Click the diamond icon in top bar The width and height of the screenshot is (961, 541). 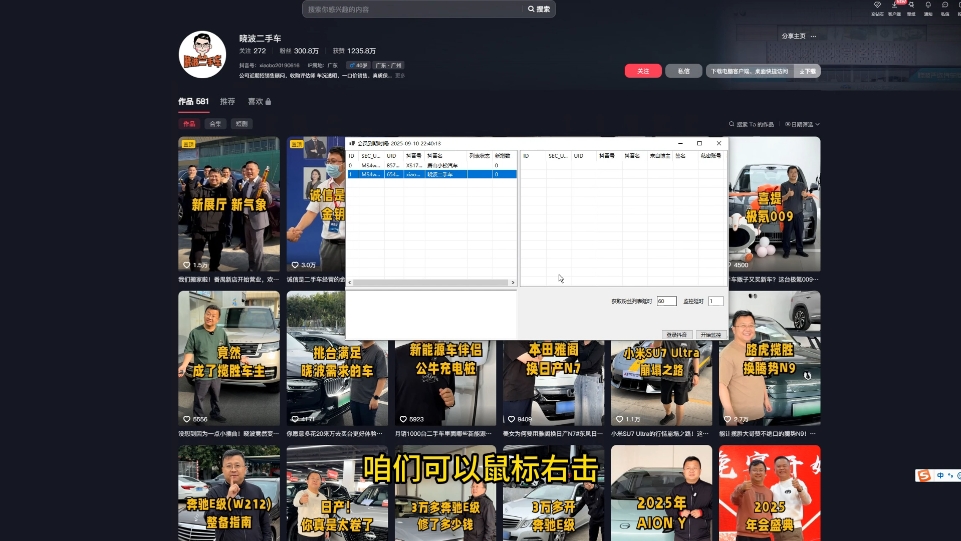(x=877, y=6)
